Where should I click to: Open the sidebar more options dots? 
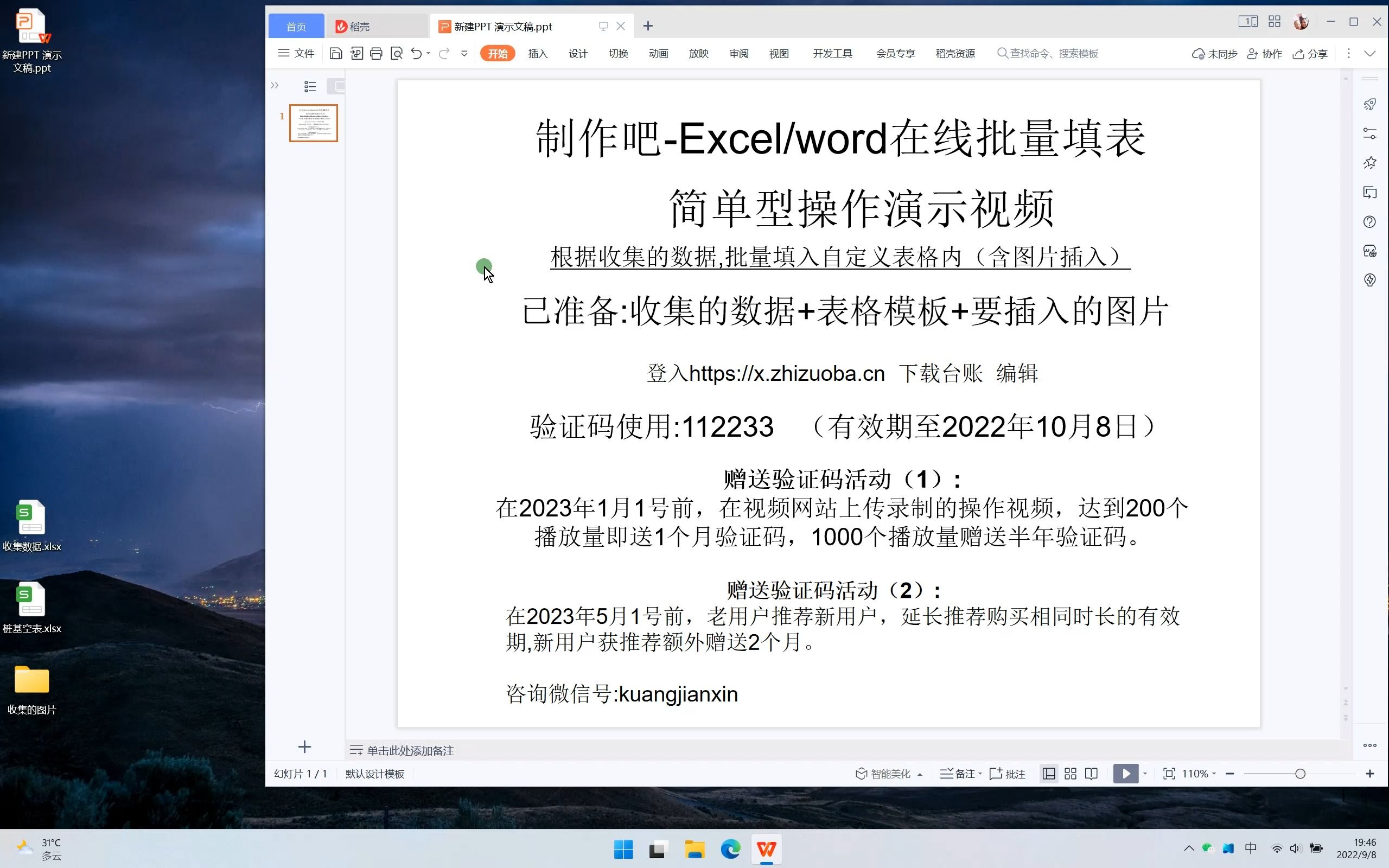click(x=1370, y=745)
